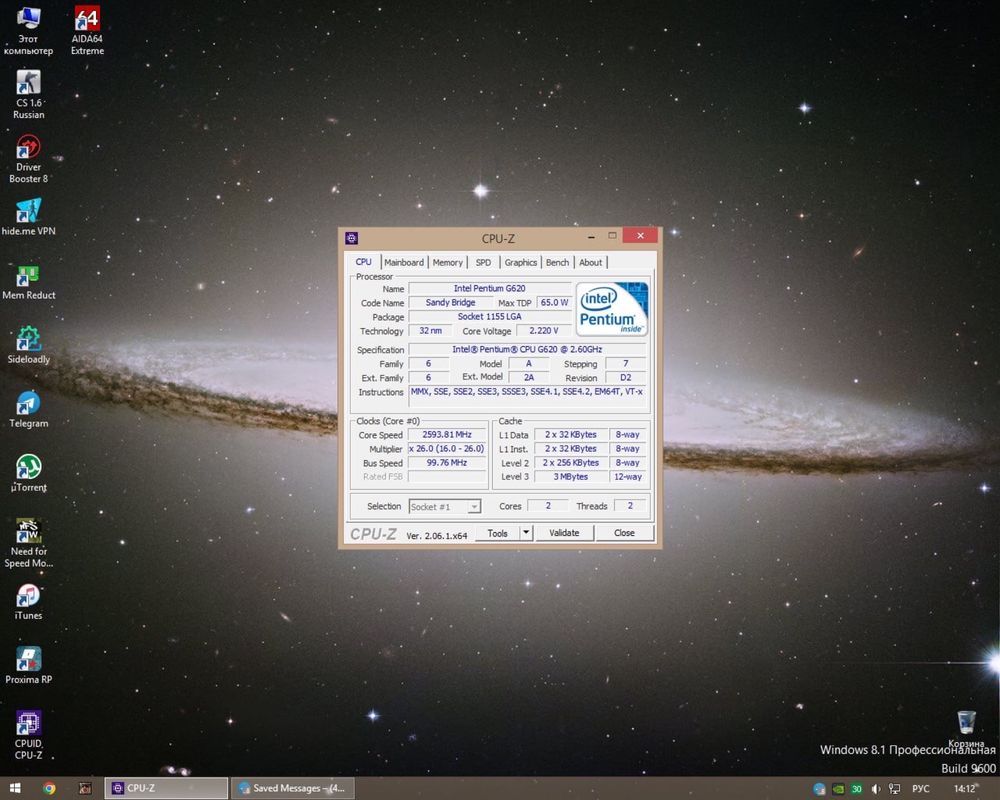1000x800 pixels.
Task: Click the Max TDP value '65.0 W'
Action: tap(554, 302)
